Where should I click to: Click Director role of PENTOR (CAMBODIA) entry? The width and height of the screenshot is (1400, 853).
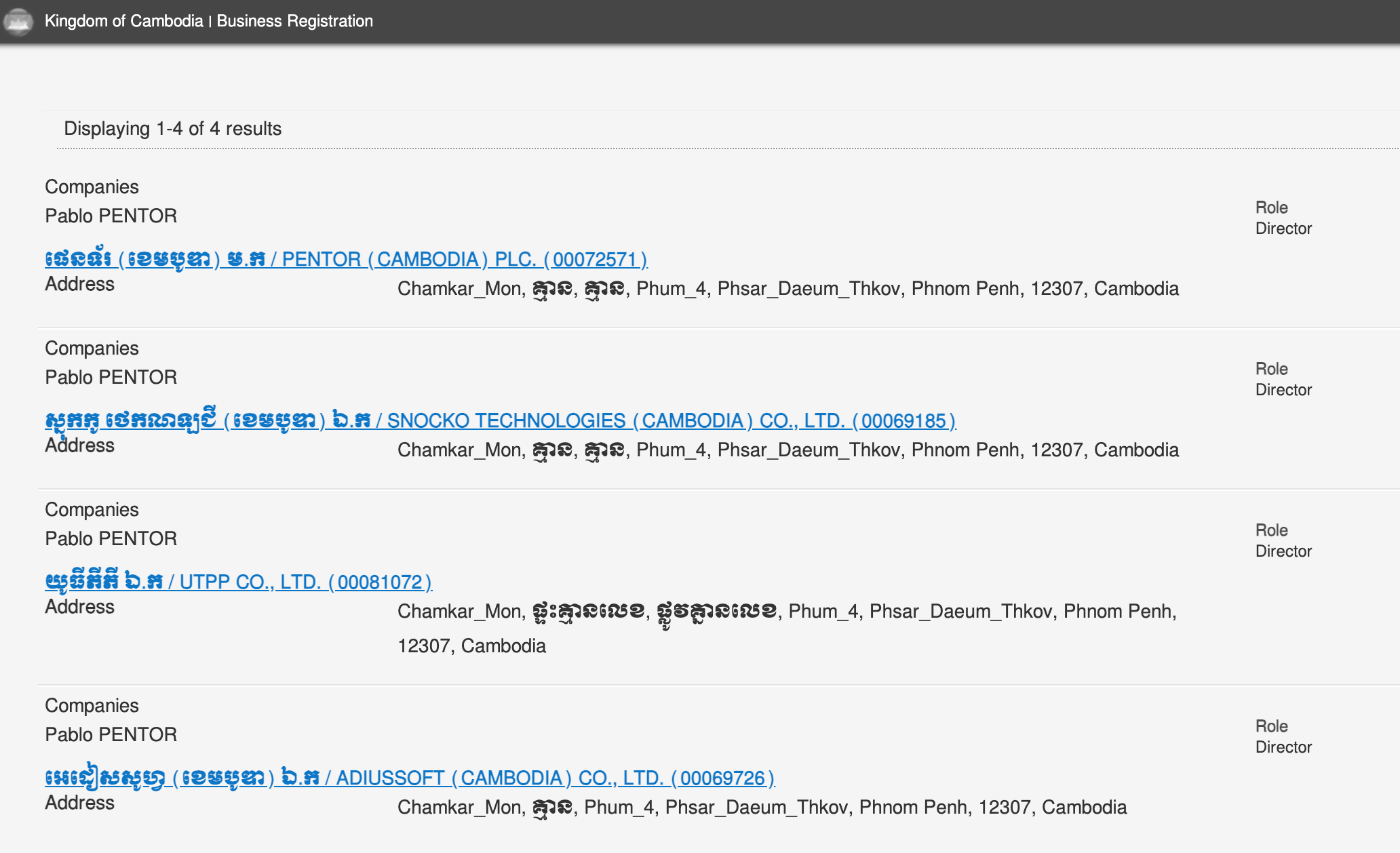[x=1283, y=229]
